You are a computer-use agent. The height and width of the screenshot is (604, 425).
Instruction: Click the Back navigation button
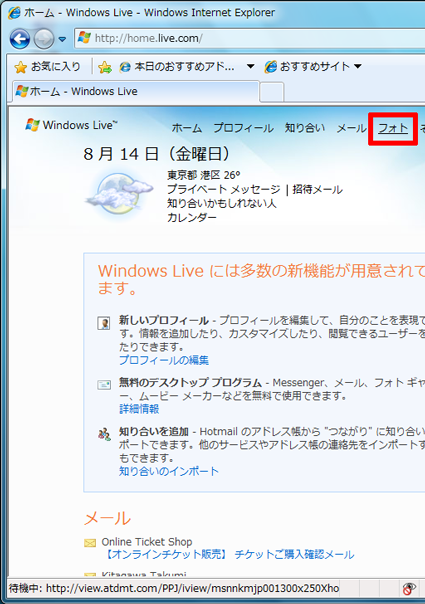(x=20, y=39)
